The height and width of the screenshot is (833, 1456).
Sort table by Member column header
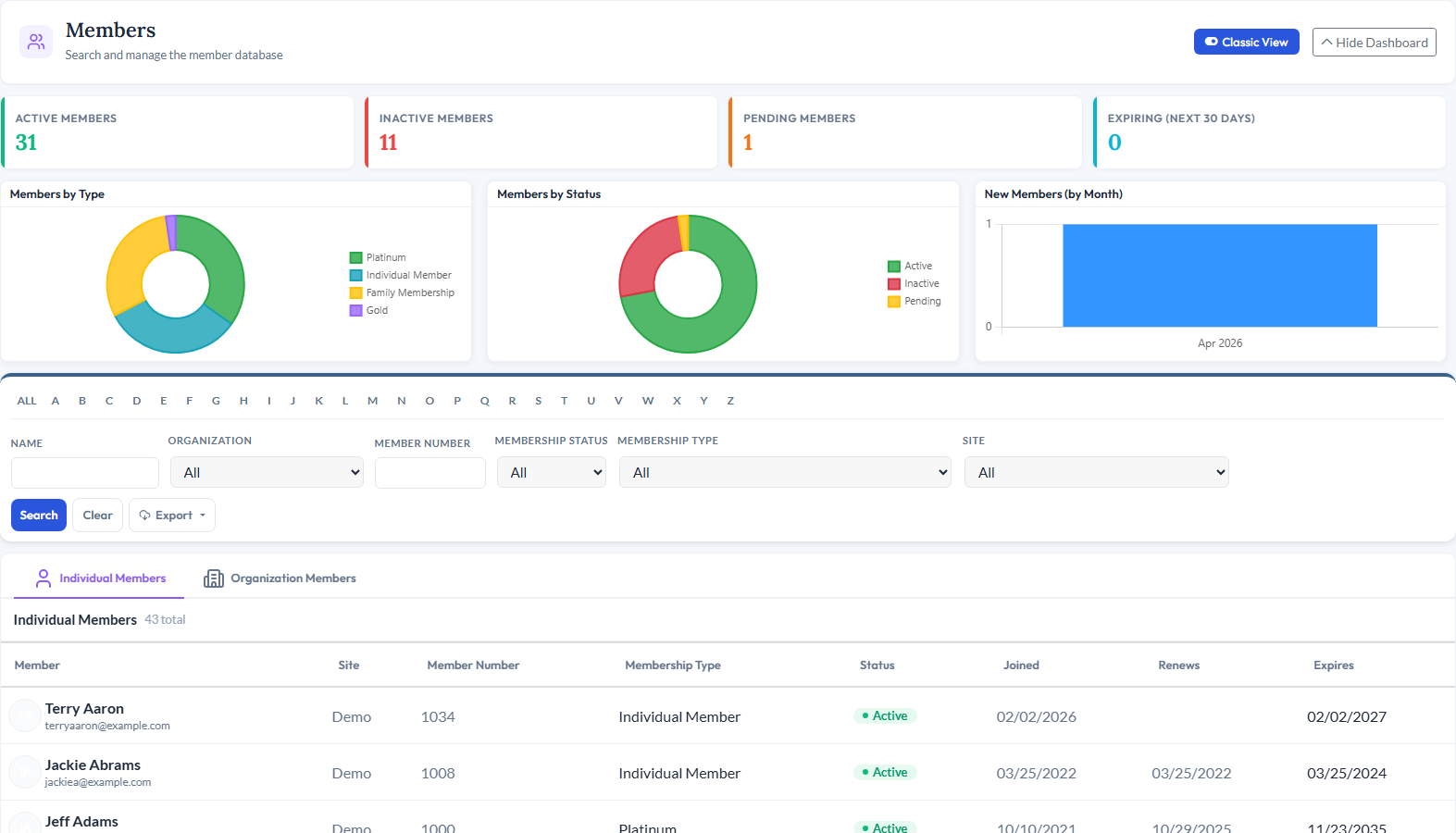click(37, 665)
